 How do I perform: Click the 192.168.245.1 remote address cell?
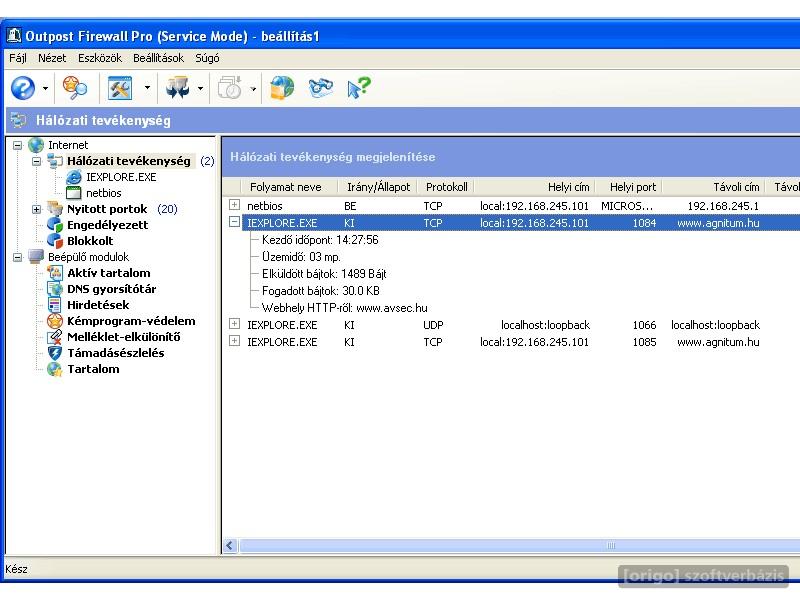723,206
